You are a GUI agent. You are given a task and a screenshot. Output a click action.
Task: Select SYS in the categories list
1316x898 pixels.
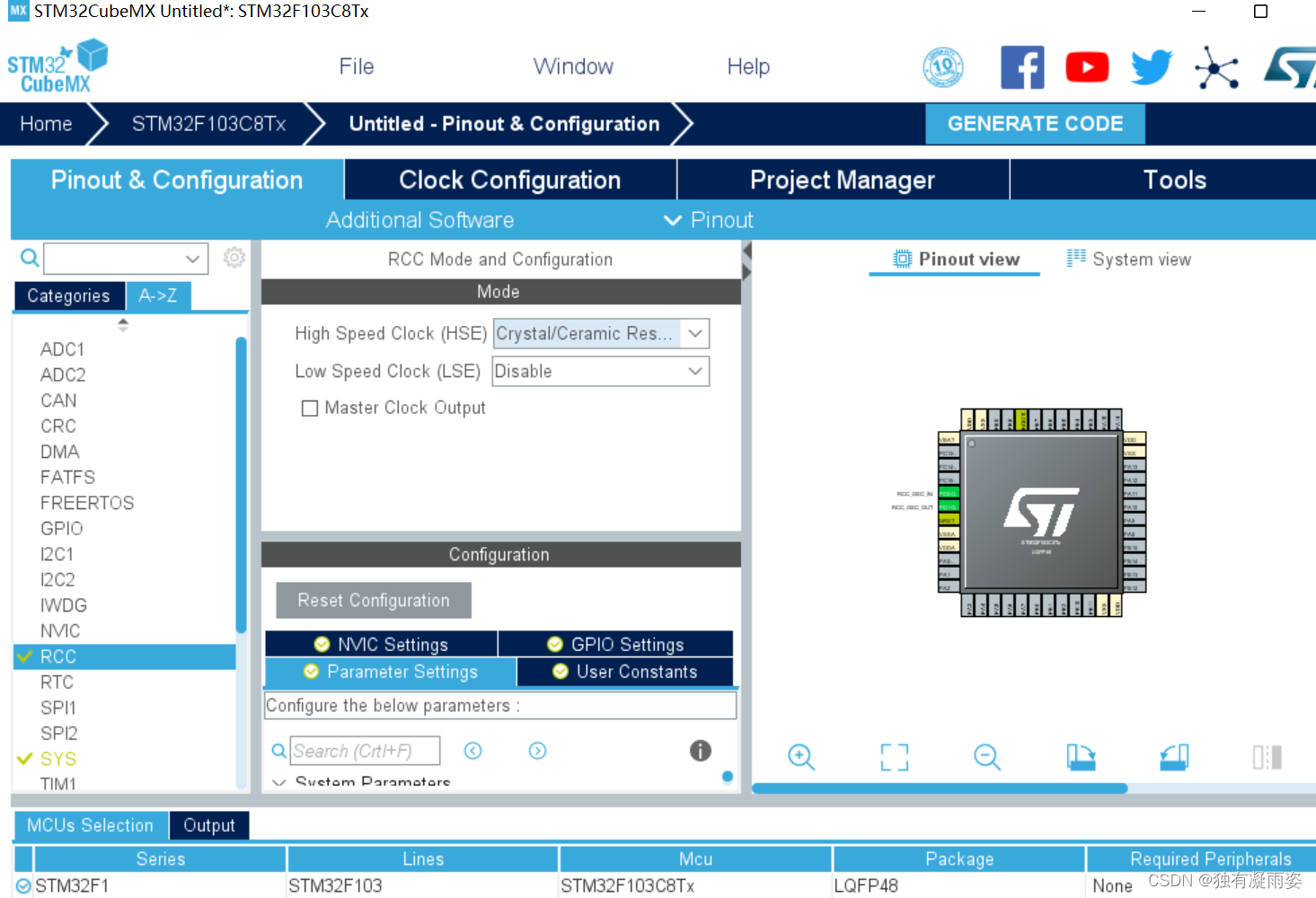pos(58,759)
